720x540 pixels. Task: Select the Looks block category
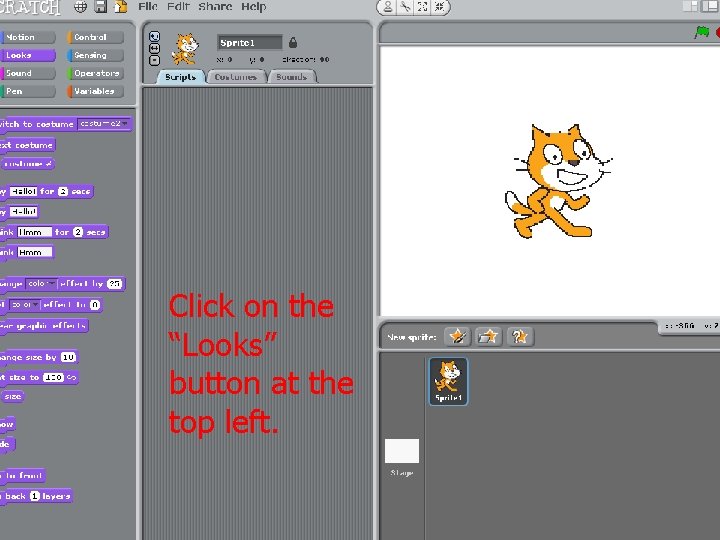click(28, 55)
